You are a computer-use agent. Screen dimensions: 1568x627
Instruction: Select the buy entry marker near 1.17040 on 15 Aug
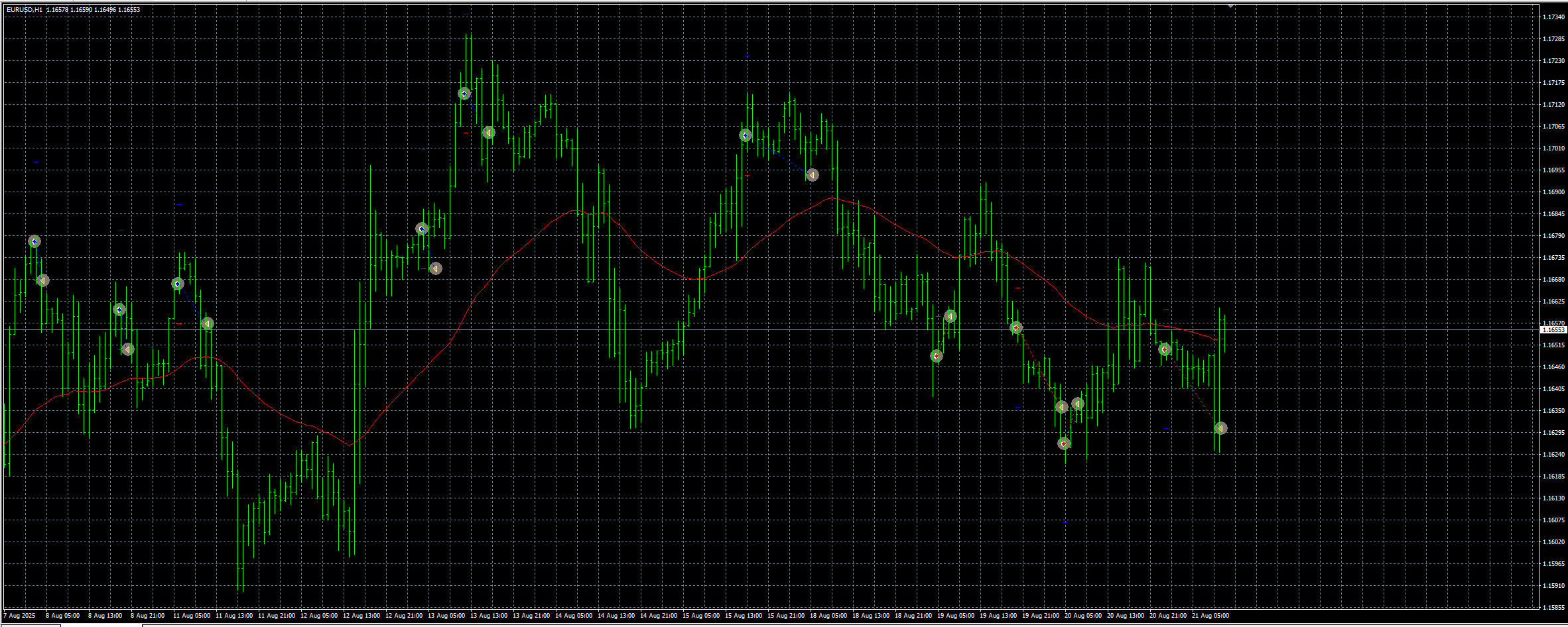click(x=746, y=135)
